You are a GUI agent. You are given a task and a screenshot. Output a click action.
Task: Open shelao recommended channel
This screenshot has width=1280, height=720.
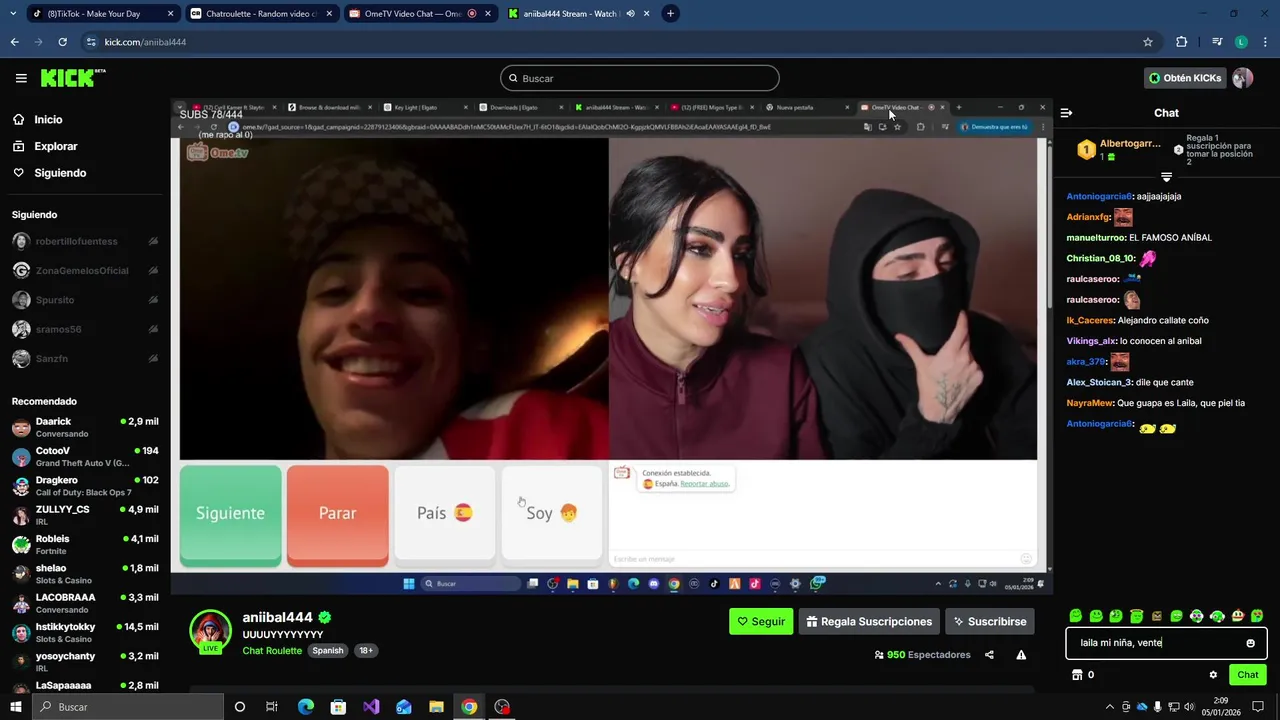pyautogui.click(x=85, y=574)
